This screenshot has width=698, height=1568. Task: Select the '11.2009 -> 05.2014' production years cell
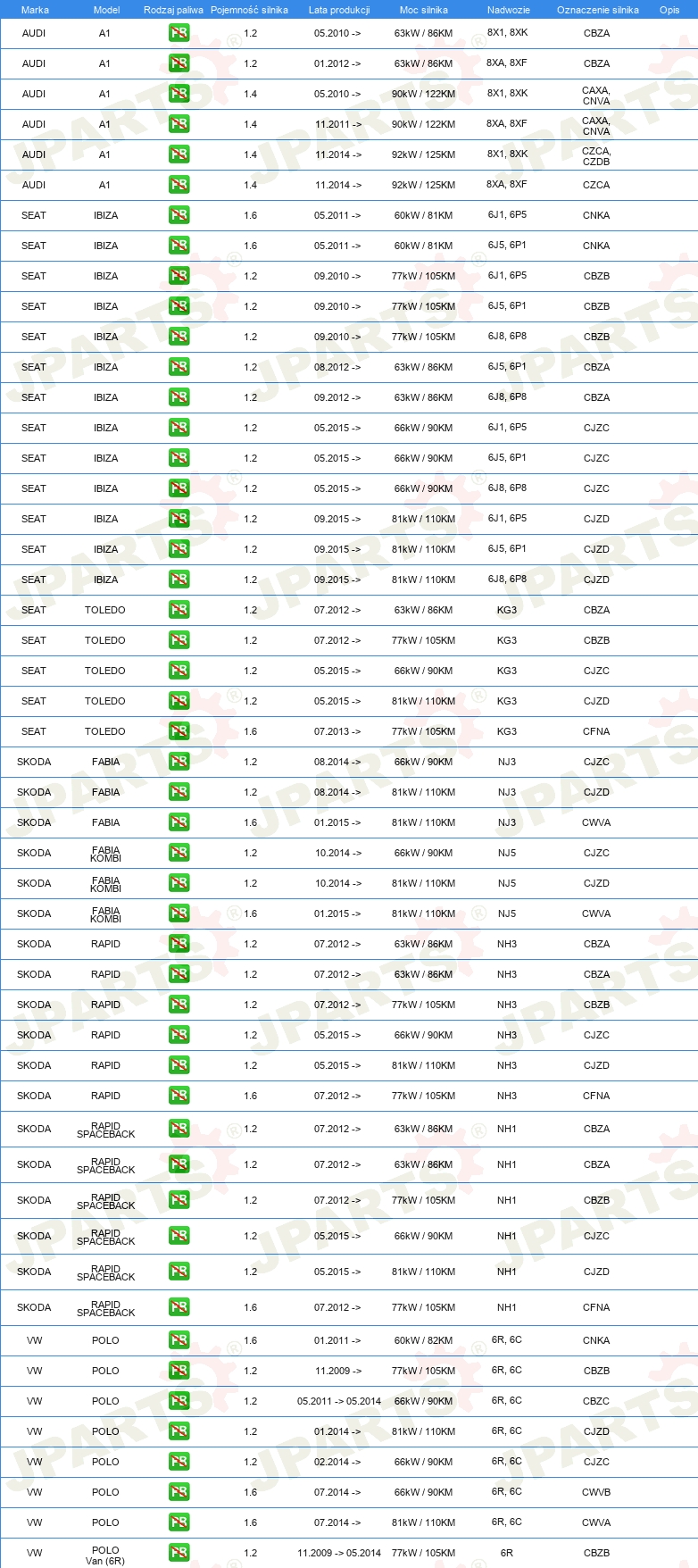pos(339,1553)
